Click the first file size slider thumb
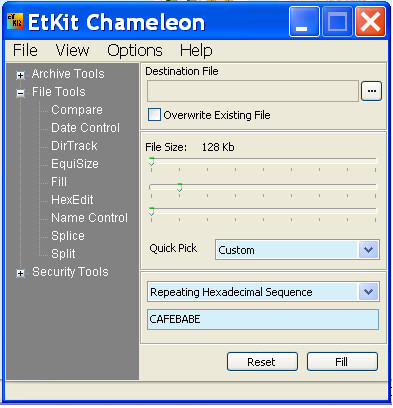Screen dimensions: 393x408 pos(151,162)
